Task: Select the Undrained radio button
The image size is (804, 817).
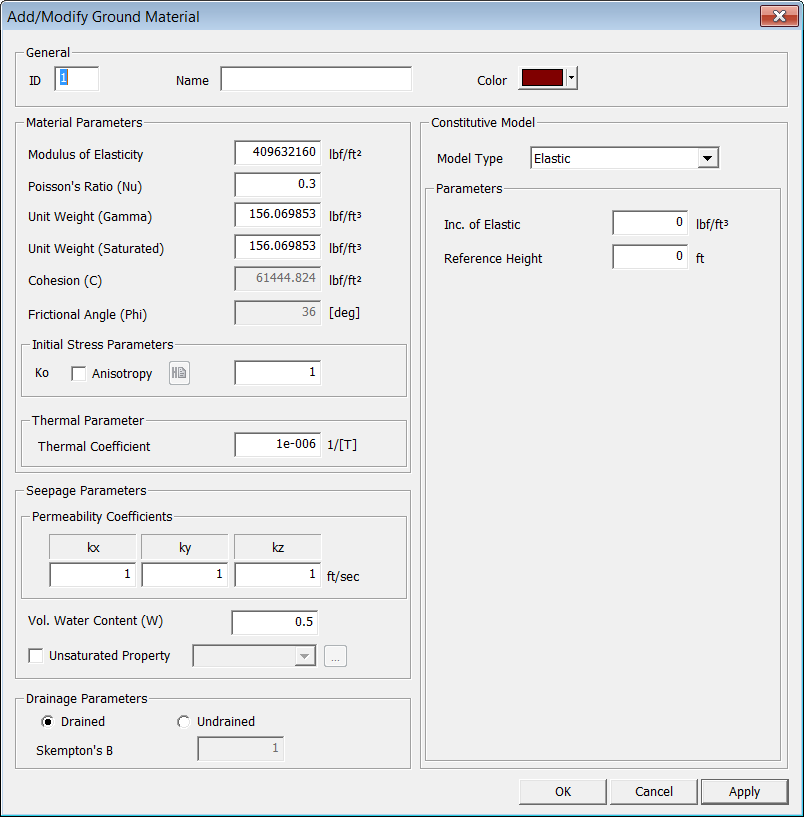Action: point(183,722)
